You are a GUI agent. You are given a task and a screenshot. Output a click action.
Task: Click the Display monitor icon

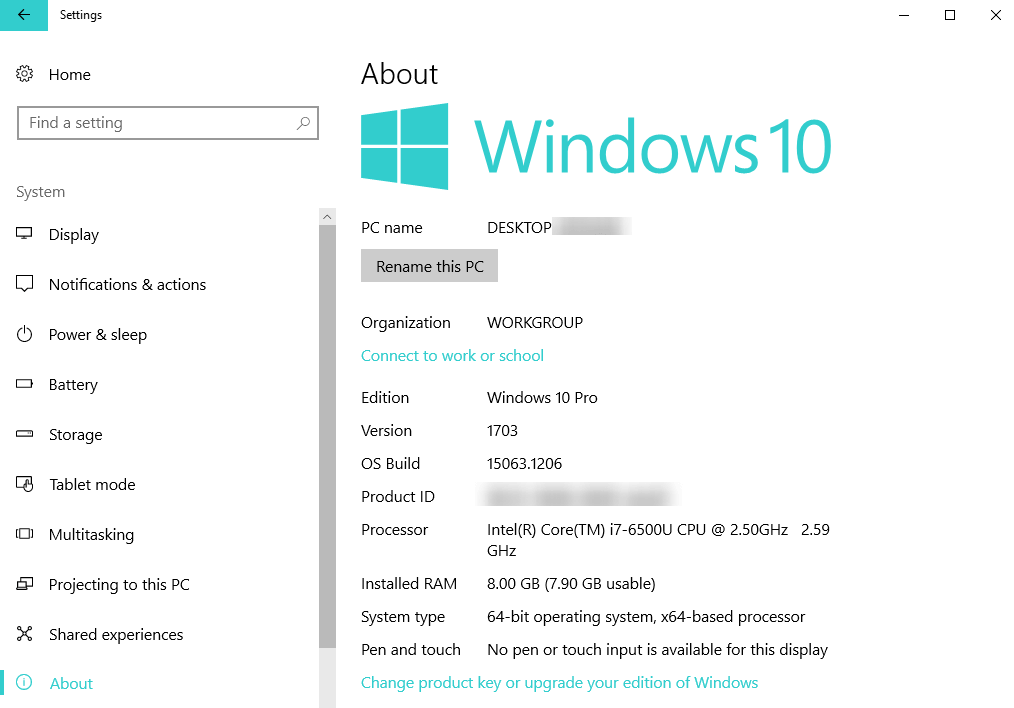click(24, 234)
